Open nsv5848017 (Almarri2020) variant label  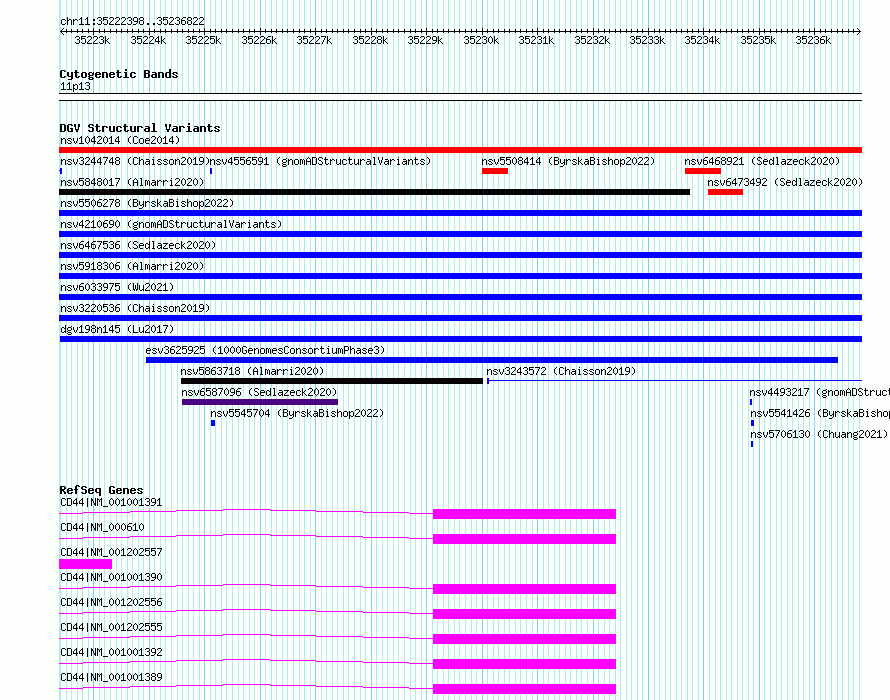pyautogui.click(x=132, y=182)
